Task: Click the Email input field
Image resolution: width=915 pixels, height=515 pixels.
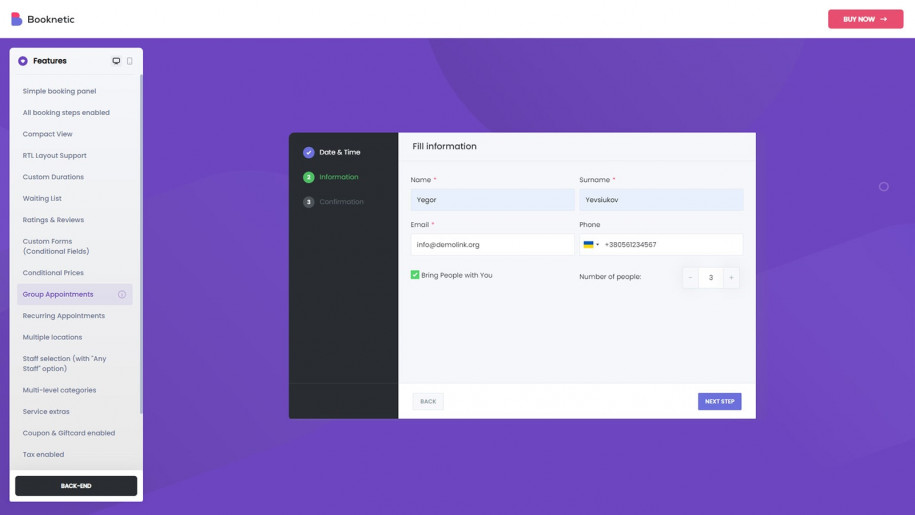Action: point(491,245)
